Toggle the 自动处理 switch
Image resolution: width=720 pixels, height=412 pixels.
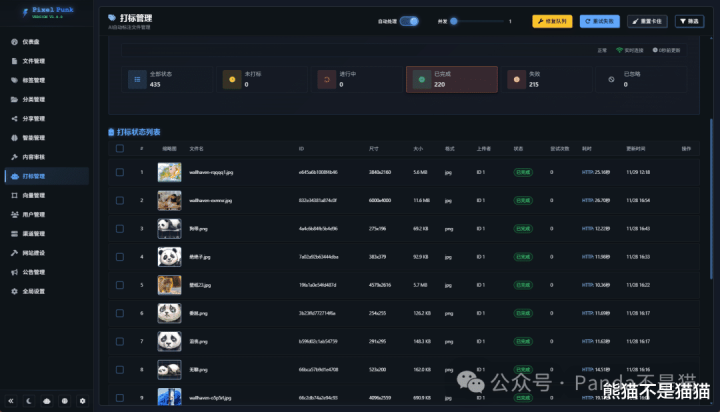(x=409, y=21)
